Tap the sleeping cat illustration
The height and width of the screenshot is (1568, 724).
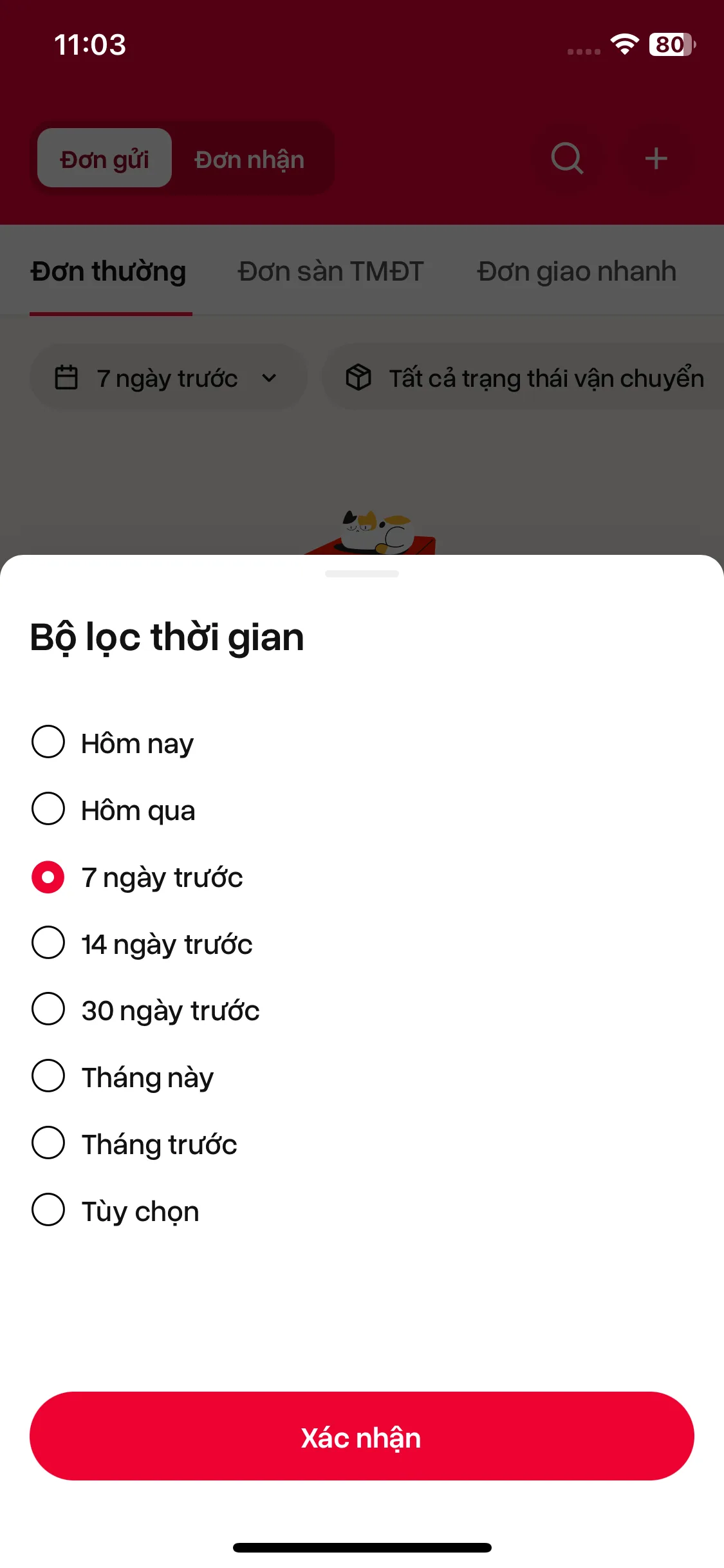pyautogui.click(x=377, y=532)
